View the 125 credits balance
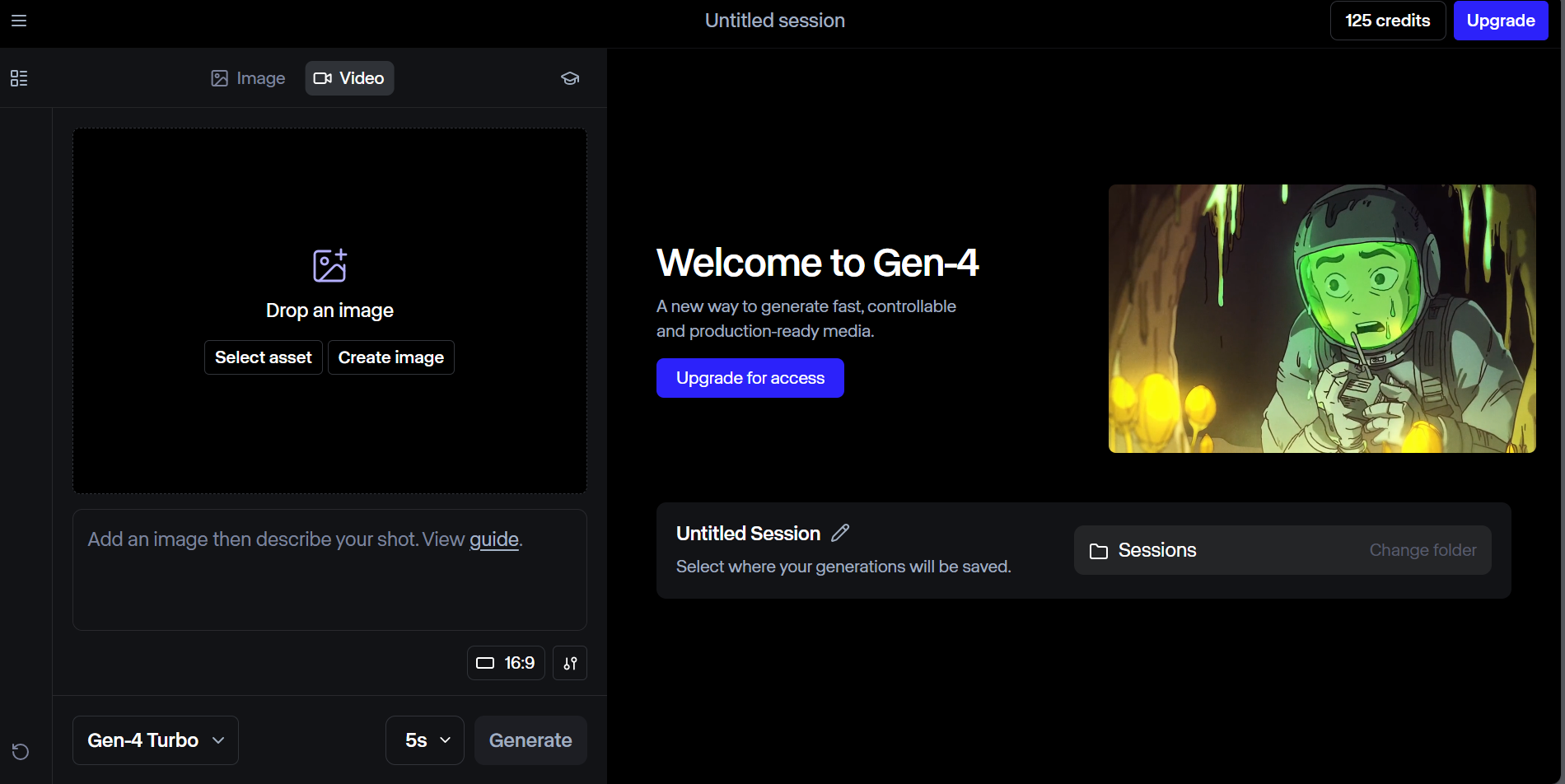Viewport: 1565px width, 784px height. 1388,21
